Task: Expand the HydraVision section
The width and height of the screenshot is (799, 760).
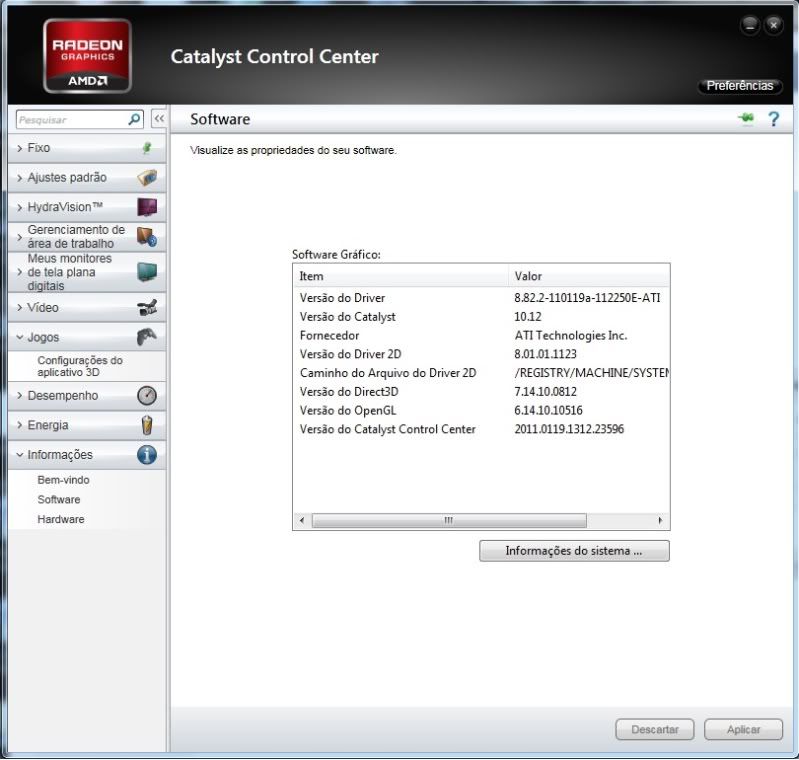Action: 87,207
